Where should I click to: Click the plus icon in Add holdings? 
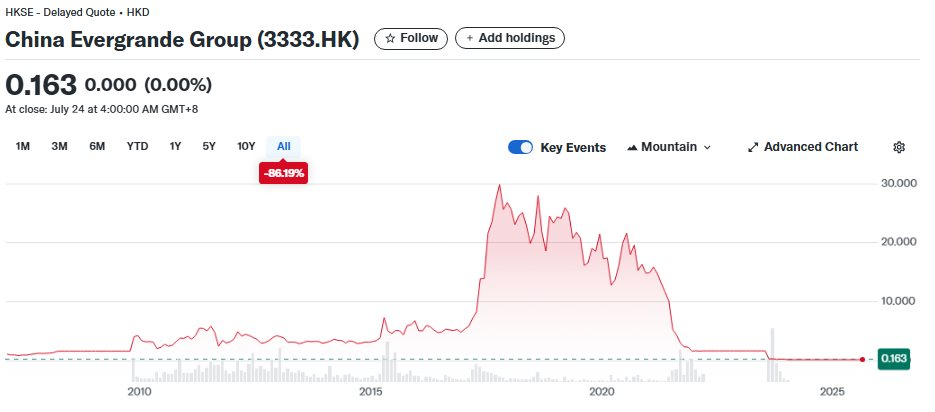coord(470,38)
